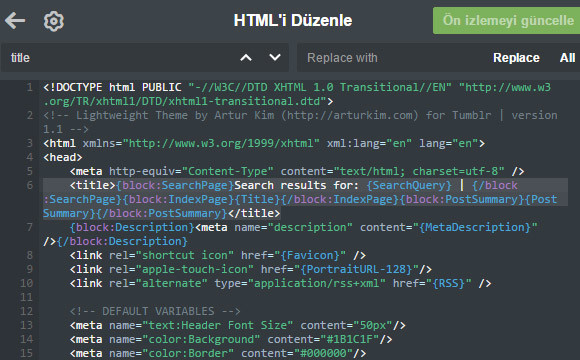Click line number 12 in the gutter
This screenshot has width=580, height=360.
click(26, 311)
